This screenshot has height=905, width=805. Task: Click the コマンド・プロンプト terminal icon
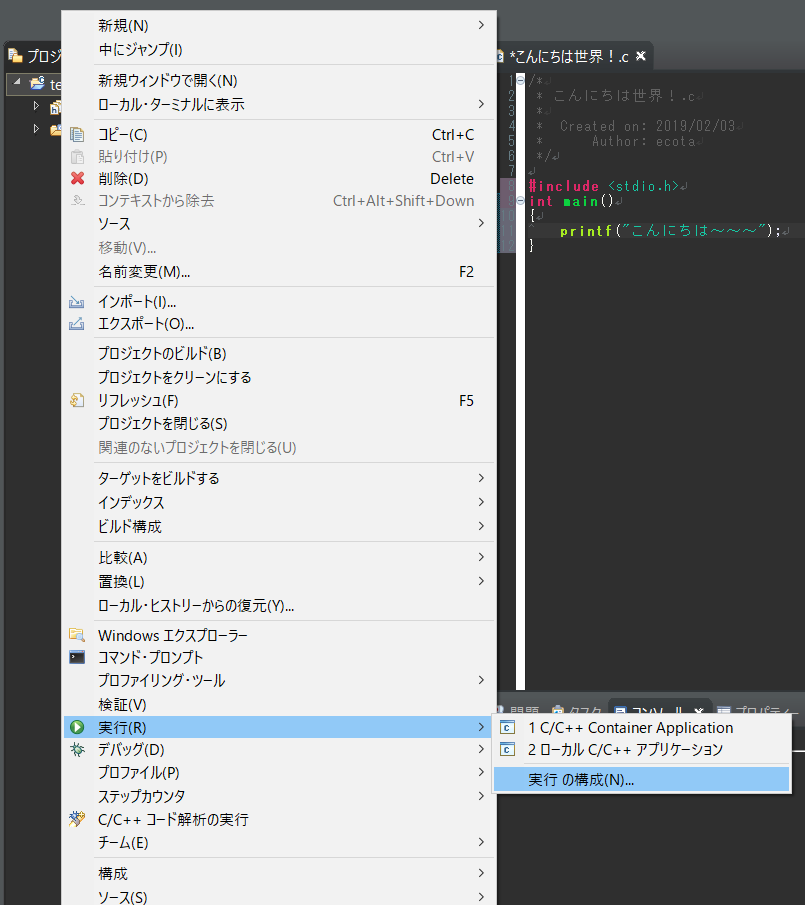click(x=77, y=657)
